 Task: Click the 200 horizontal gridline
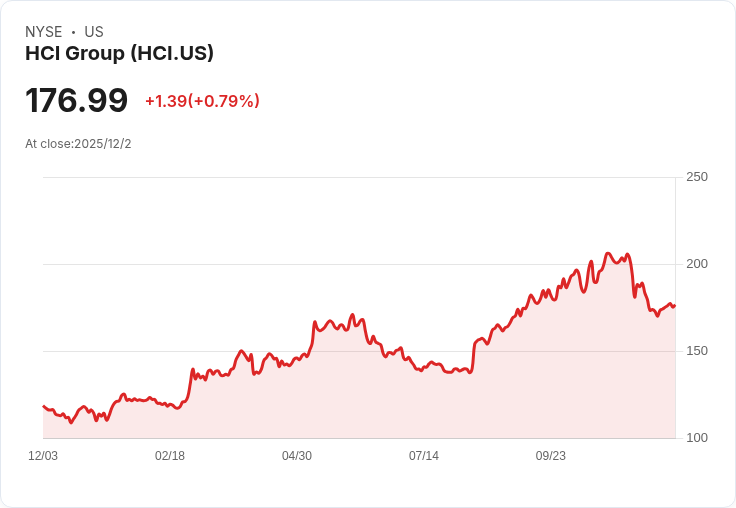tap(300, 265)
